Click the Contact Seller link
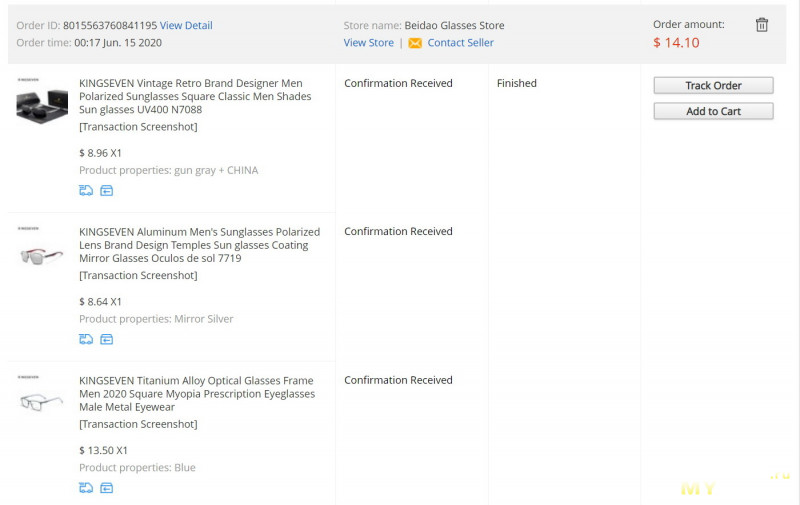800x505 pixels. pyautogui.click(x=460, y=43)
